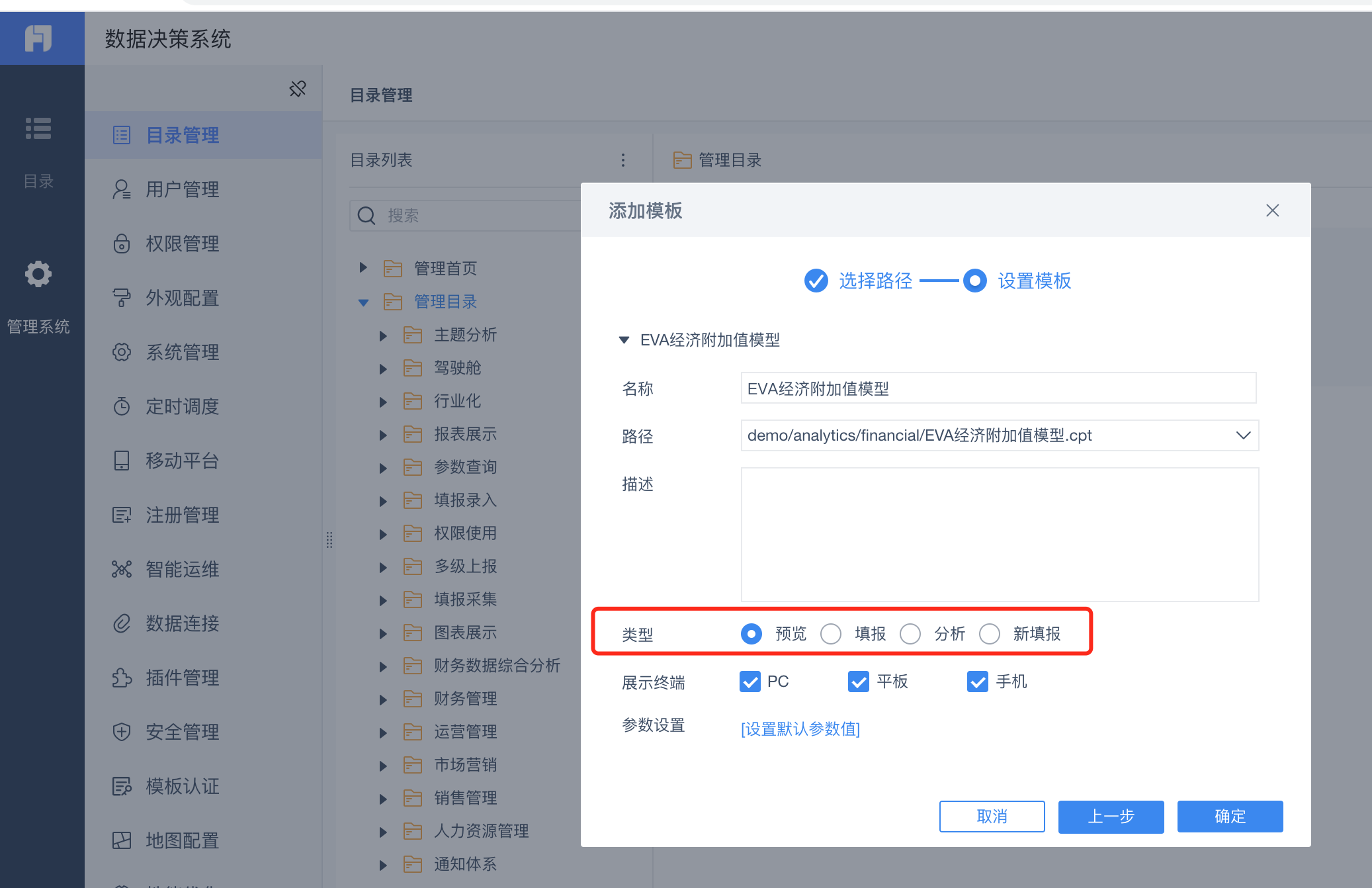
Task: Click the 确定 button
Action: (x=1229, y=817)
